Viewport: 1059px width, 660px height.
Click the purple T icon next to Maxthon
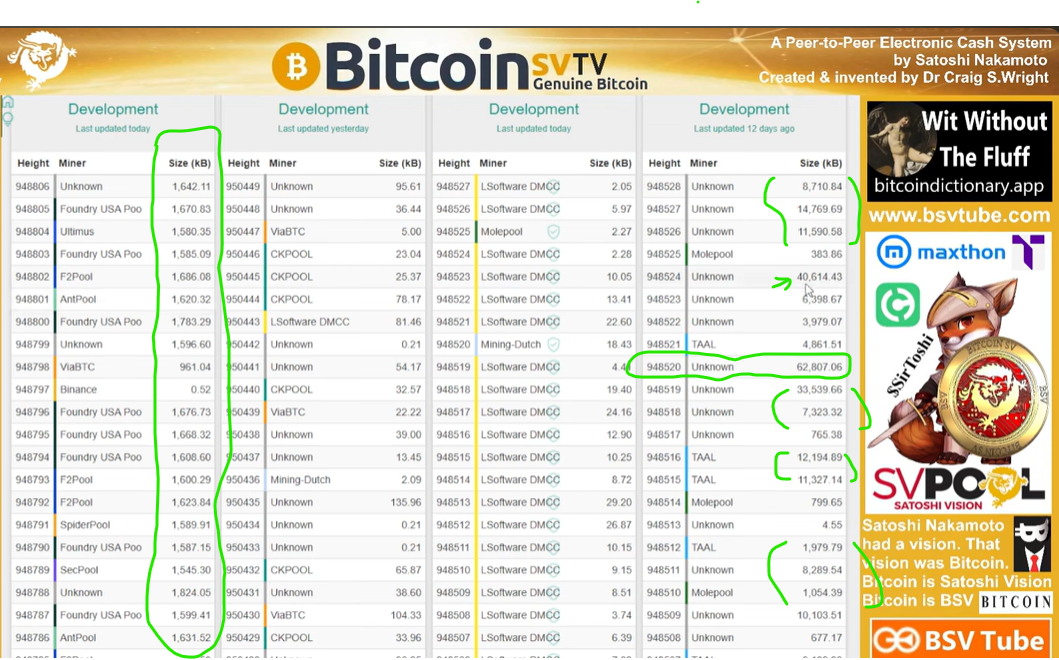click(1028, 252)
